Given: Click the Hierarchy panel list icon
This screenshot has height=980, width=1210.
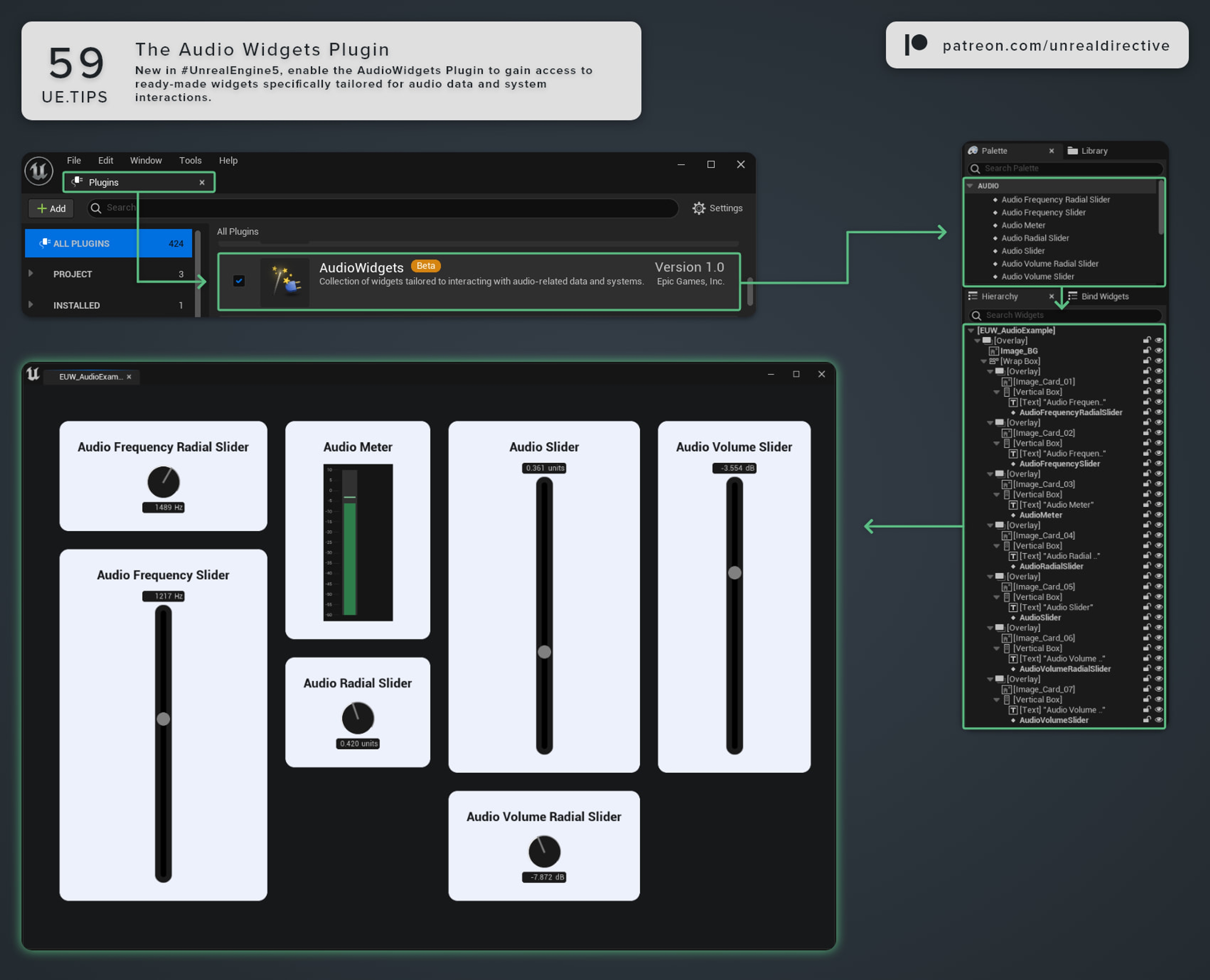Looking at the screenshot, I should click(x=973, y=296).
